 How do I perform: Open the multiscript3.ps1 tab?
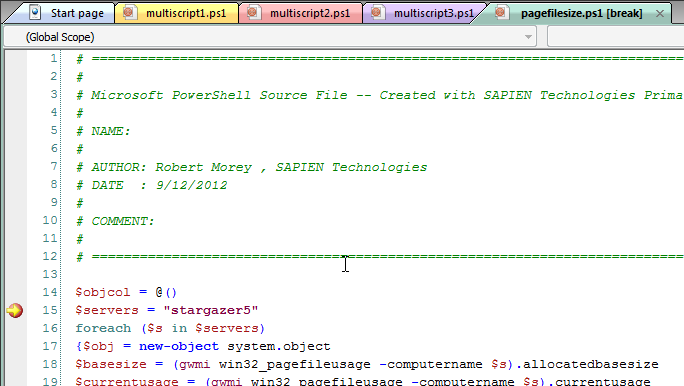click(x=425, y=13)
